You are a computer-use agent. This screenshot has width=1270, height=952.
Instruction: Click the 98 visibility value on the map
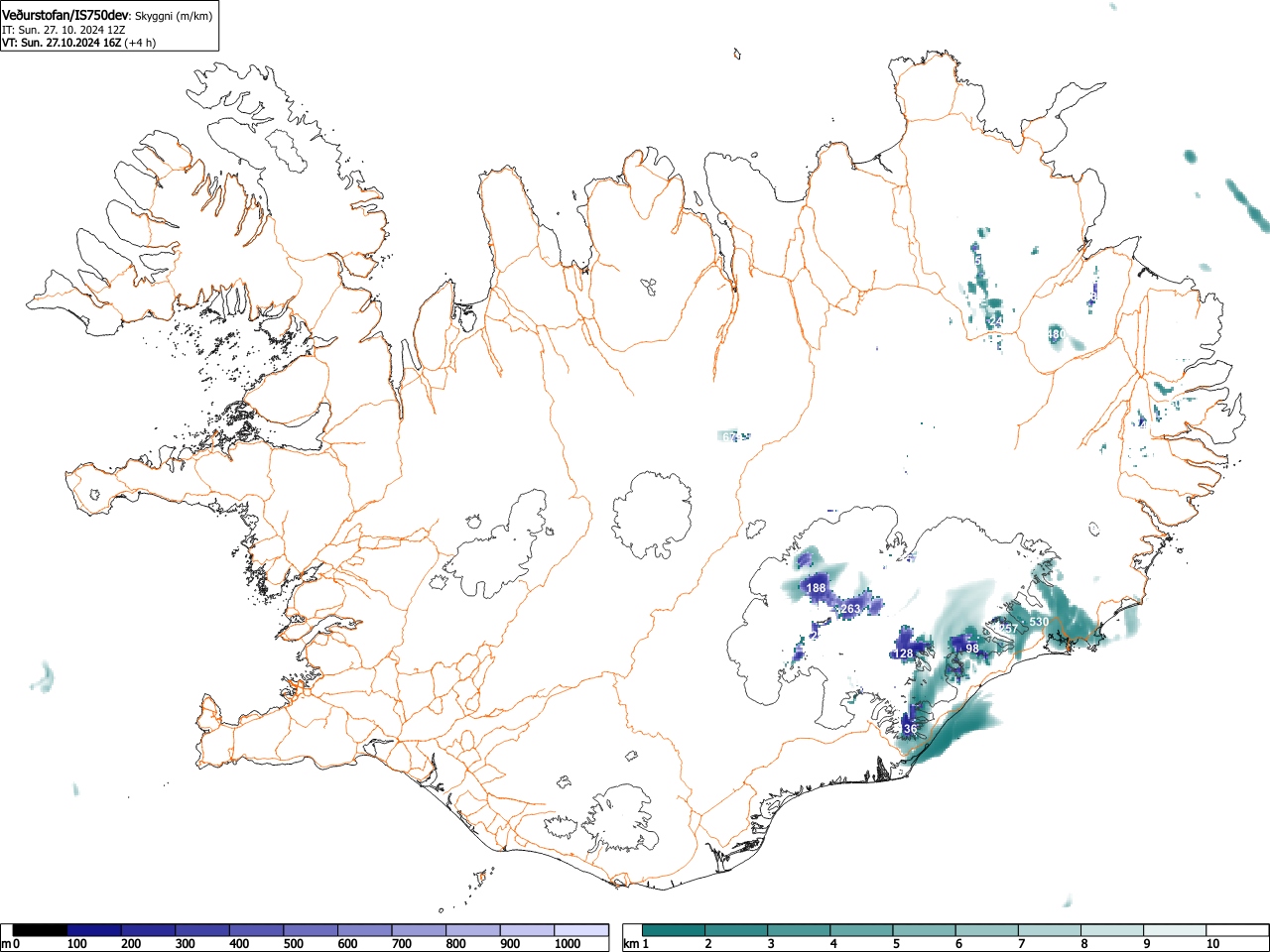pyautogui.click(x=971, y=648)
